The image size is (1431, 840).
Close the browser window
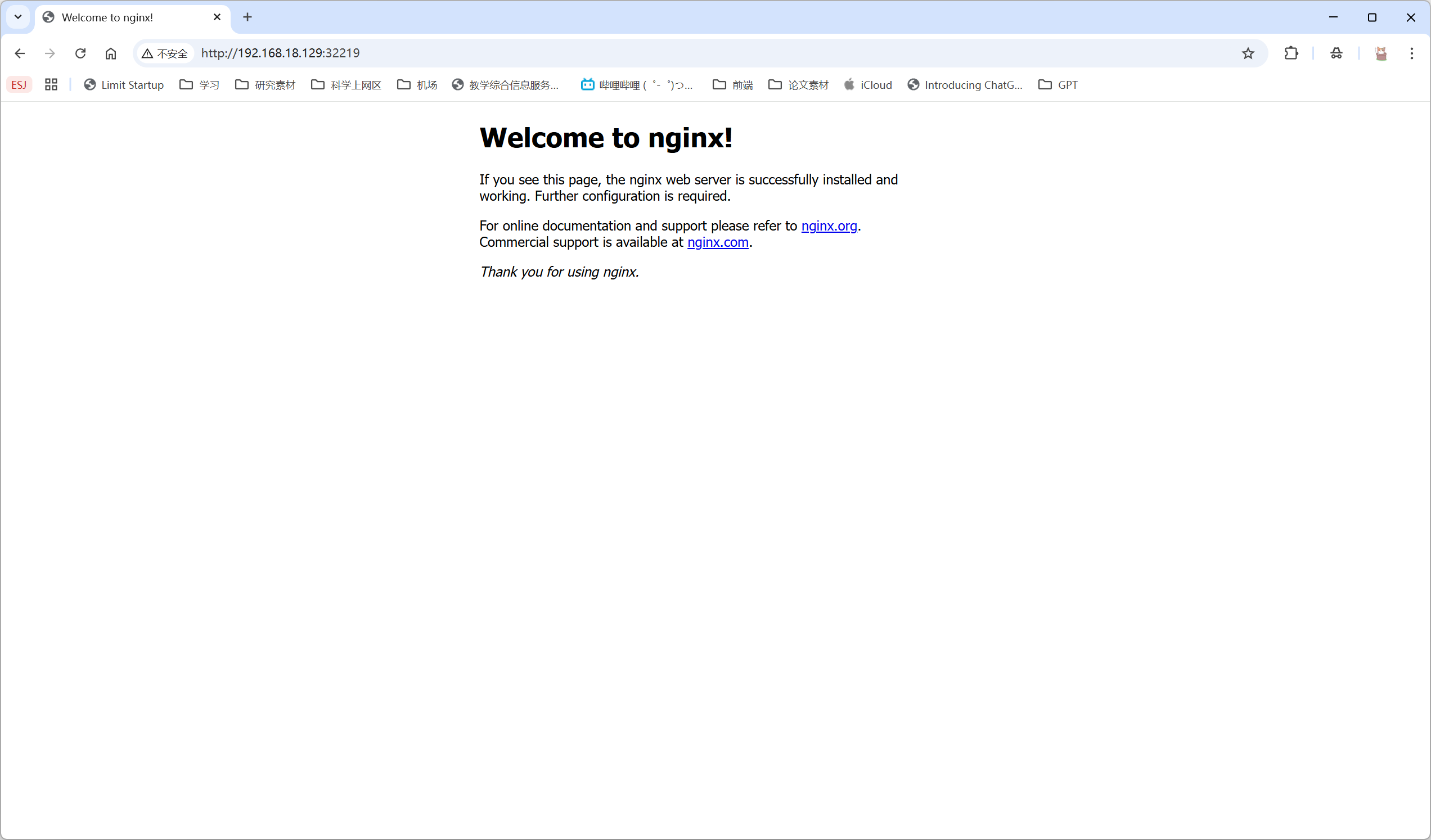pyautogui.click(x=1411, y=17)
